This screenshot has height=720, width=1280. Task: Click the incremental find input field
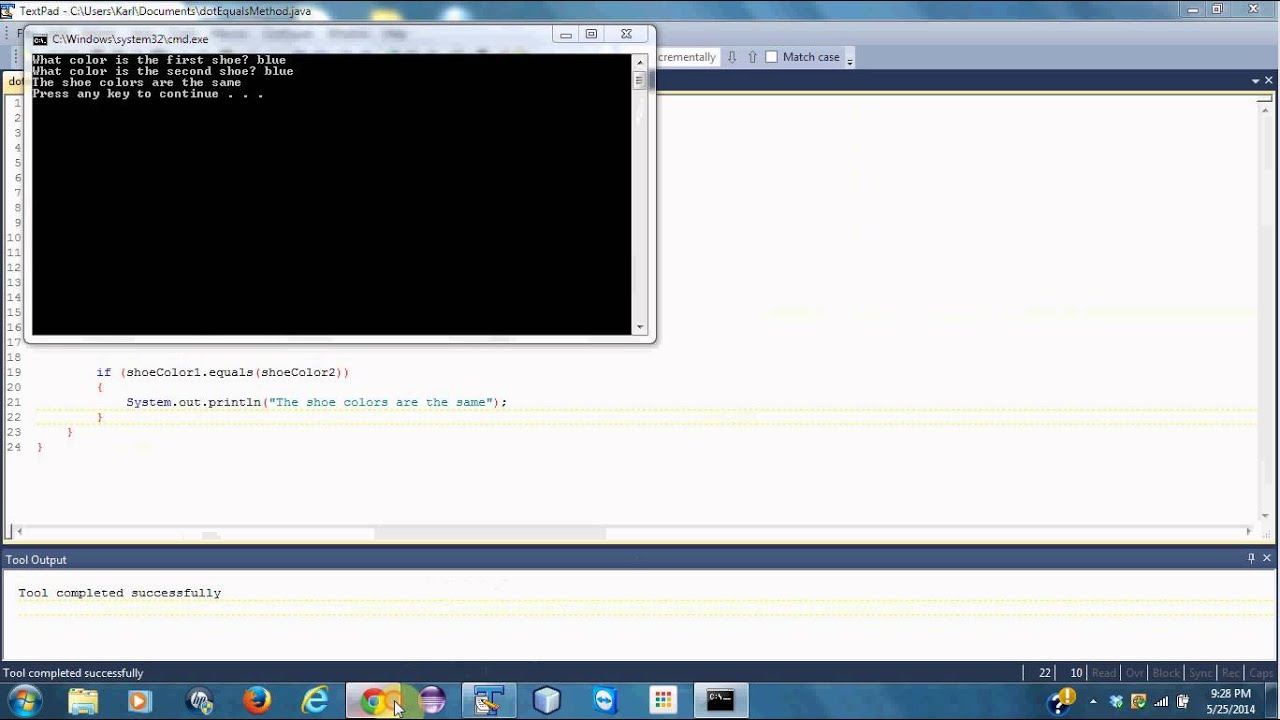[686, 57]
